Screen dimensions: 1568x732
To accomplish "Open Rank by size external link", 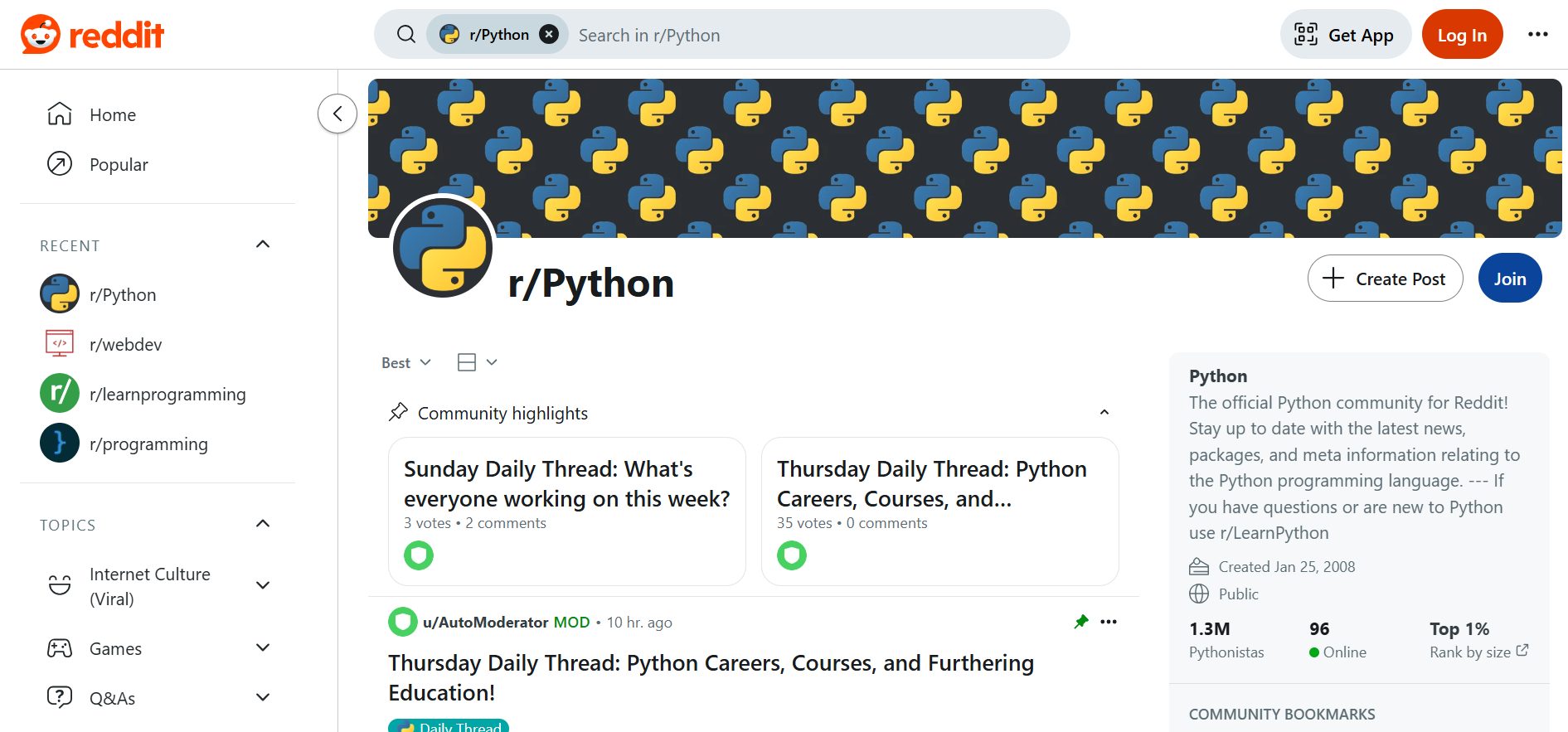I will click(x=1478, y=652).
